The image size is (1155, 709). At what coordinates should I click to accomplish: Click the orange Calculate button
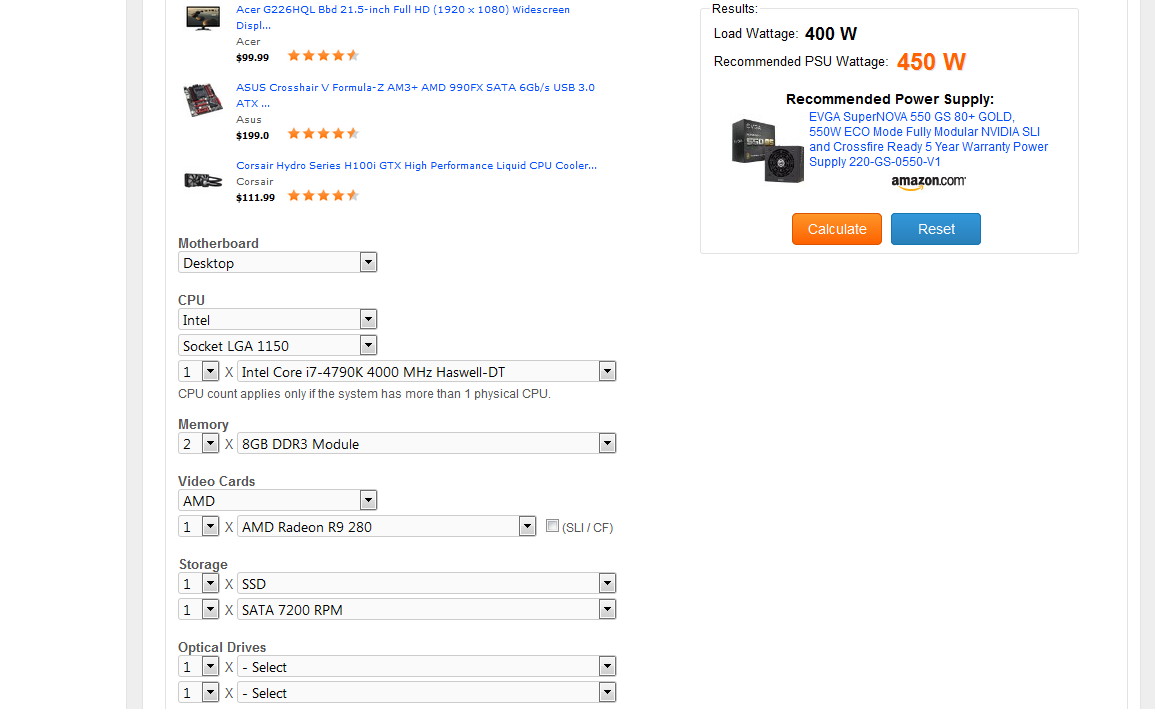pyautogui.click(x=837, y=229)
